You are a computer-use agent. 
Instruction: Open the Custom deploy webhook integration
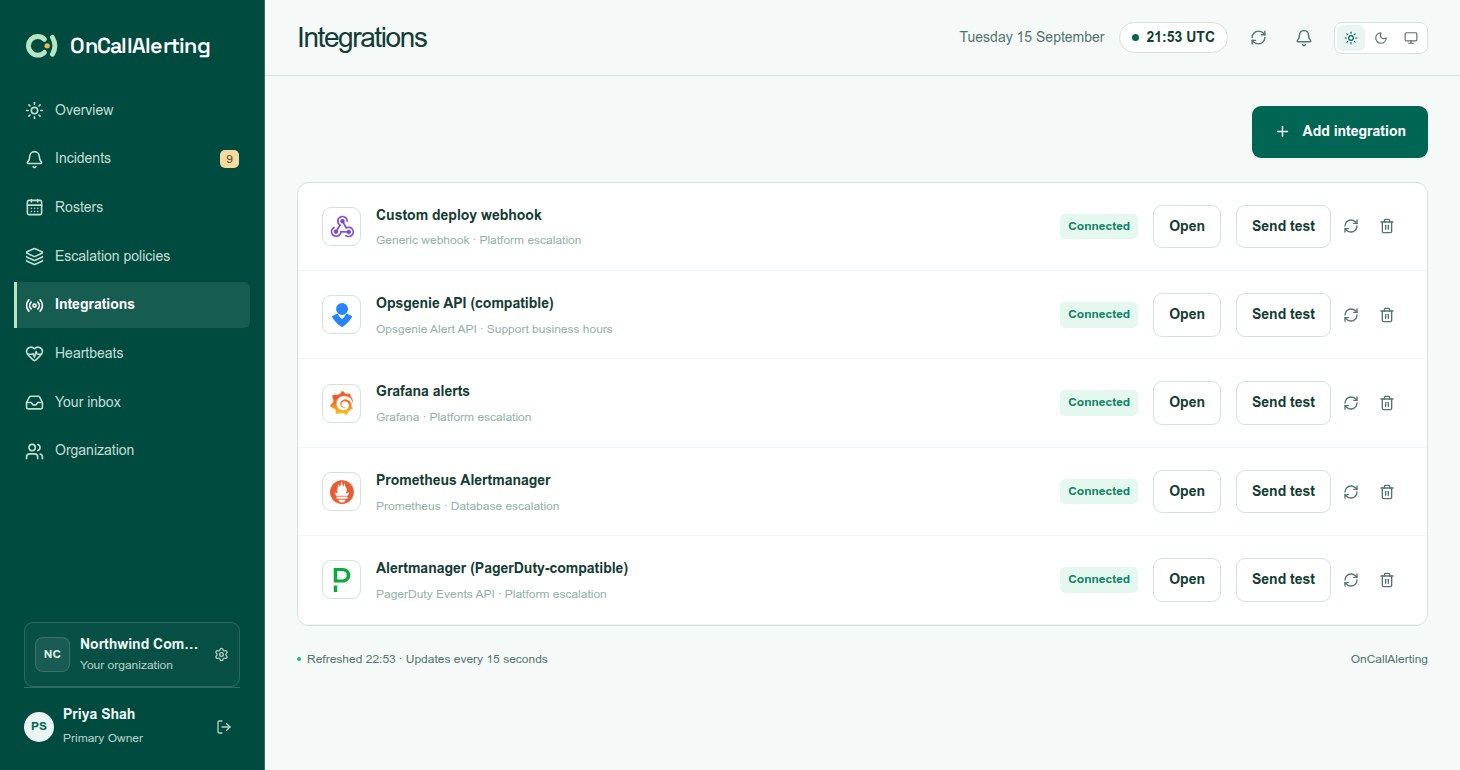point(1187,226)
